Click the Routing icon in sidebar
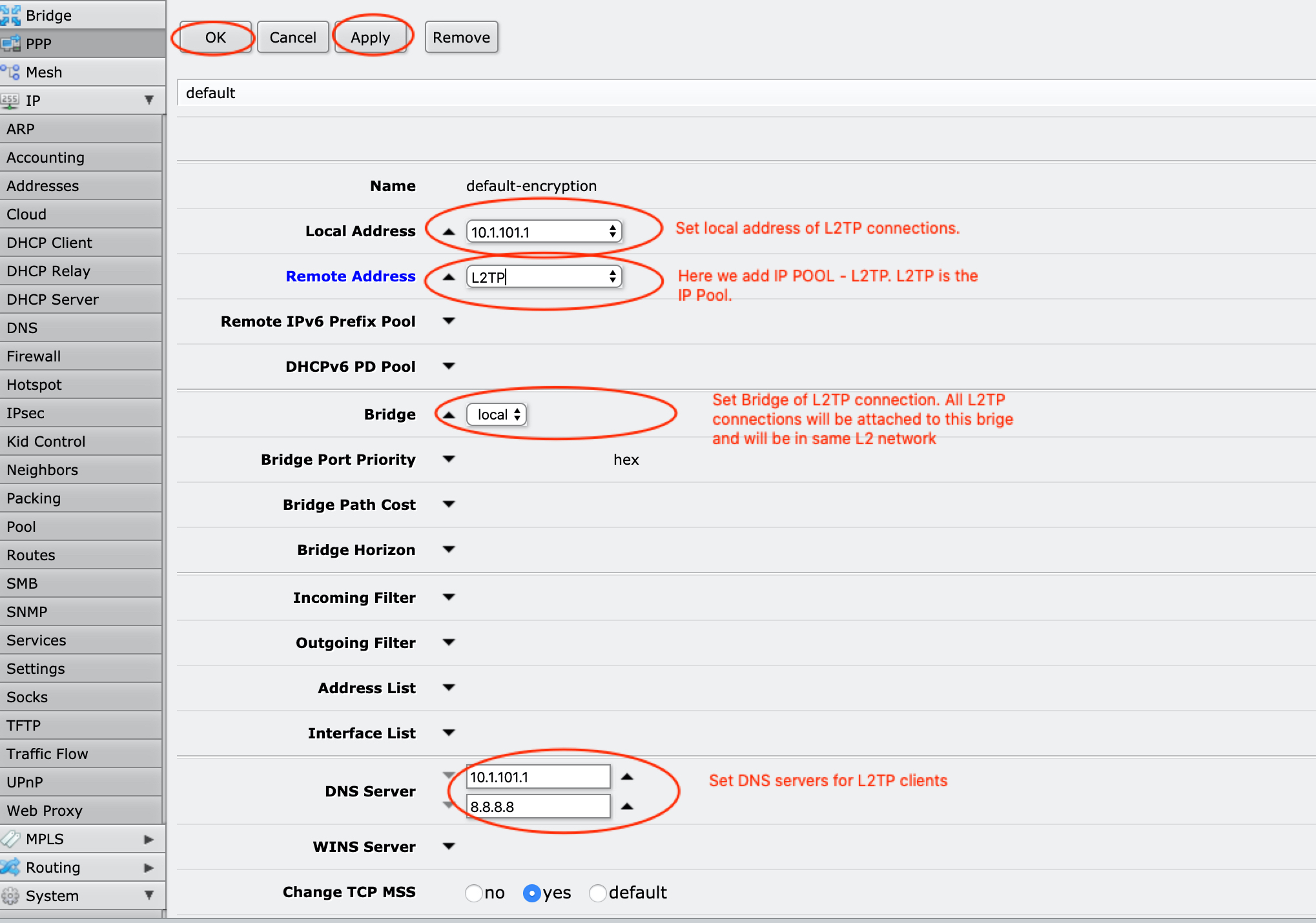The image size is (1316, 923). (x=11, y=867)
